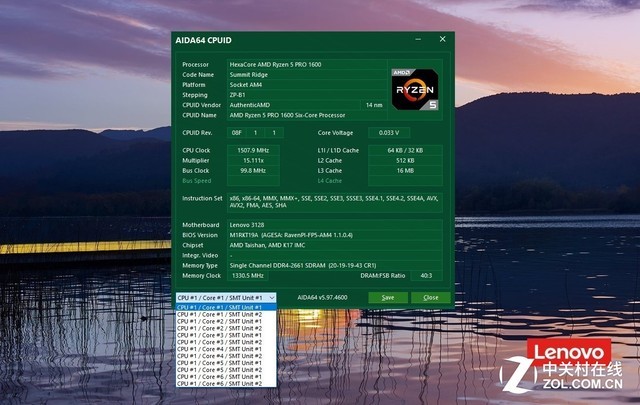Viewport: 640px width, 405px height.
Task: Select CPU #1 / Core #3 / SMT Unit #1
Action: (x=226, y=335)
